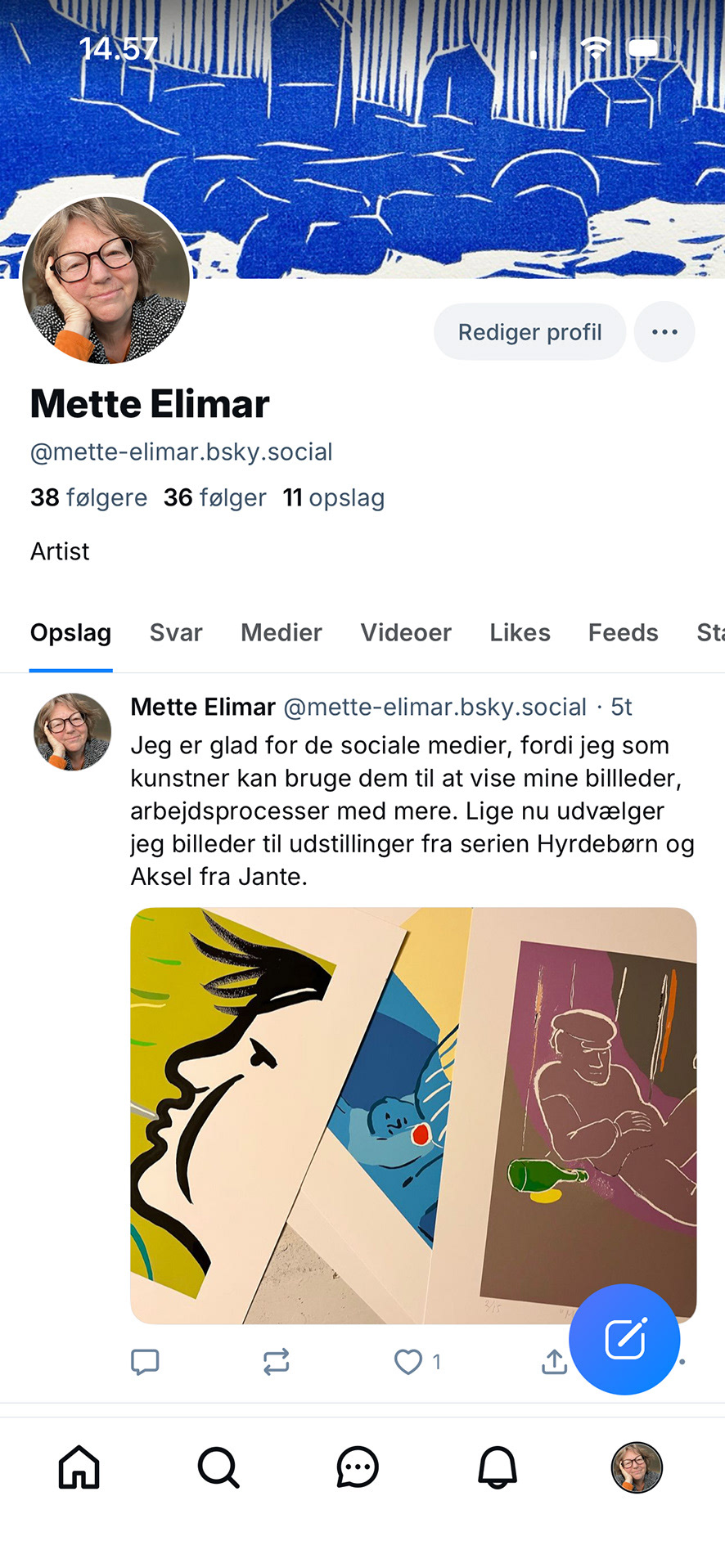Screen dimensions: 725x1568
Task: Open notifications bell icon
Action: pyautogui.click(x=498, y=1467)
